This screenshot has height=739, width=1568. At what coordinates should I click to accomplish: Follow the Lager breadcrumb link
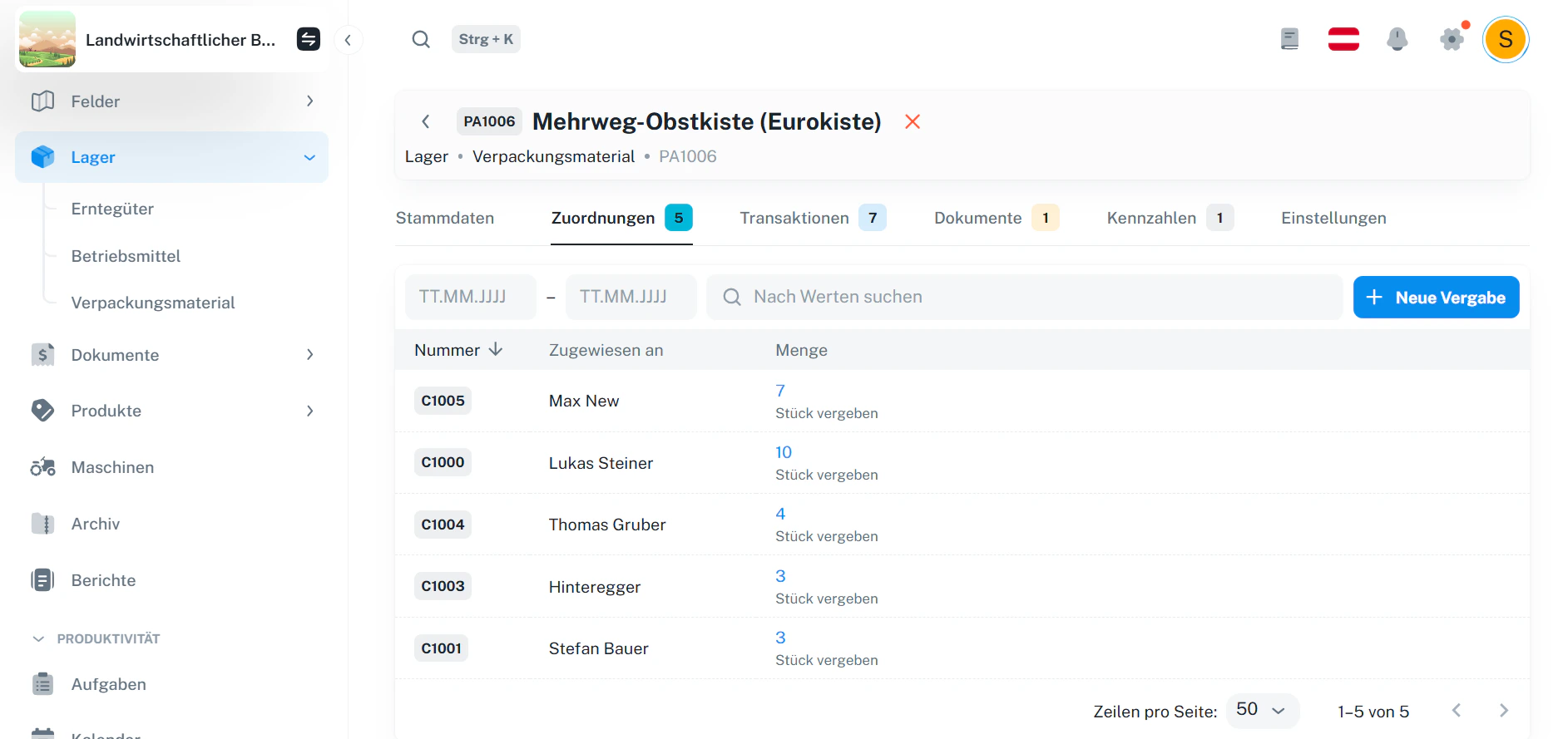[x=427, y=156]
